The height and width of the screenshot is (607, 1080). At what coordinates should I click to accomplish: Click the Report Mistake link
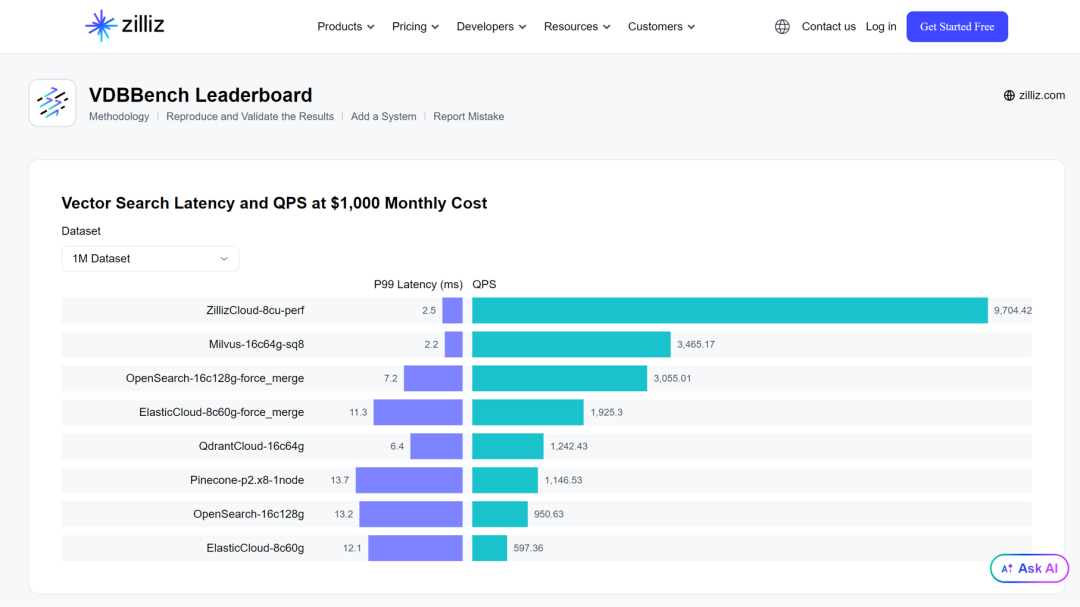coord(468,117)
